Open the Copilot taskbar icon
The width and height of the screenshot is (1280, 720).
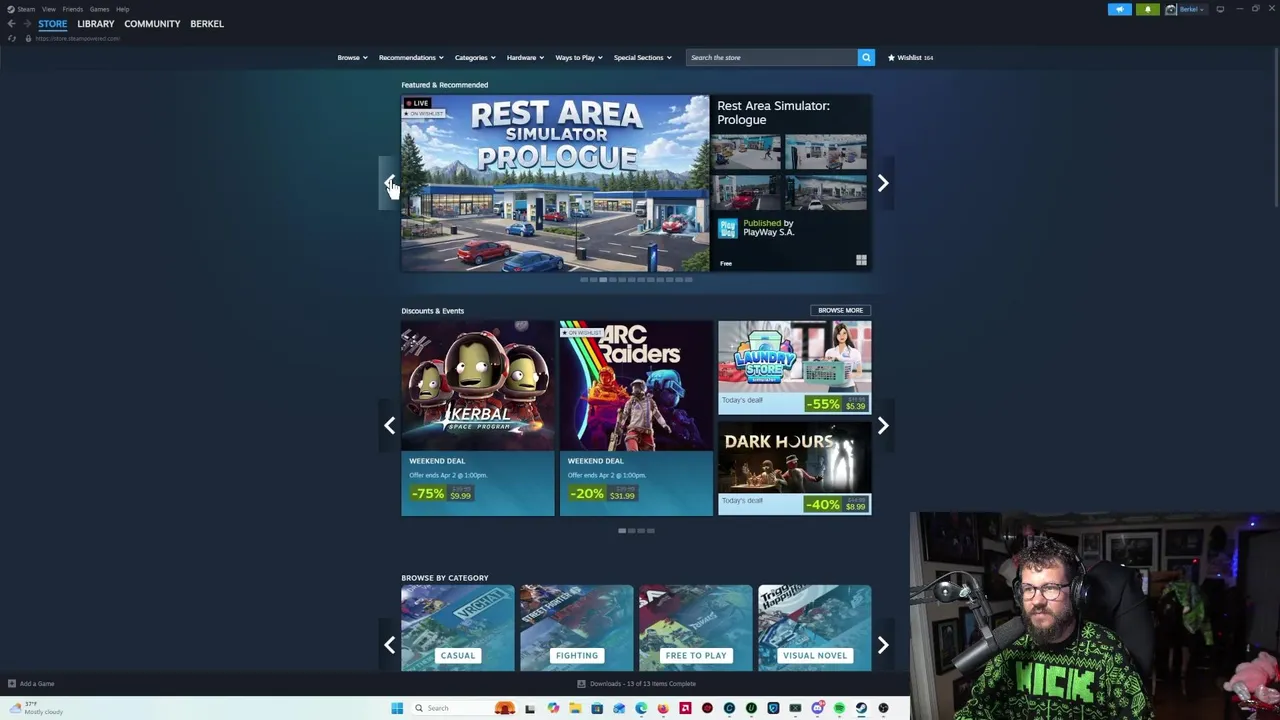pyautogui.click(x=553, y=708)
